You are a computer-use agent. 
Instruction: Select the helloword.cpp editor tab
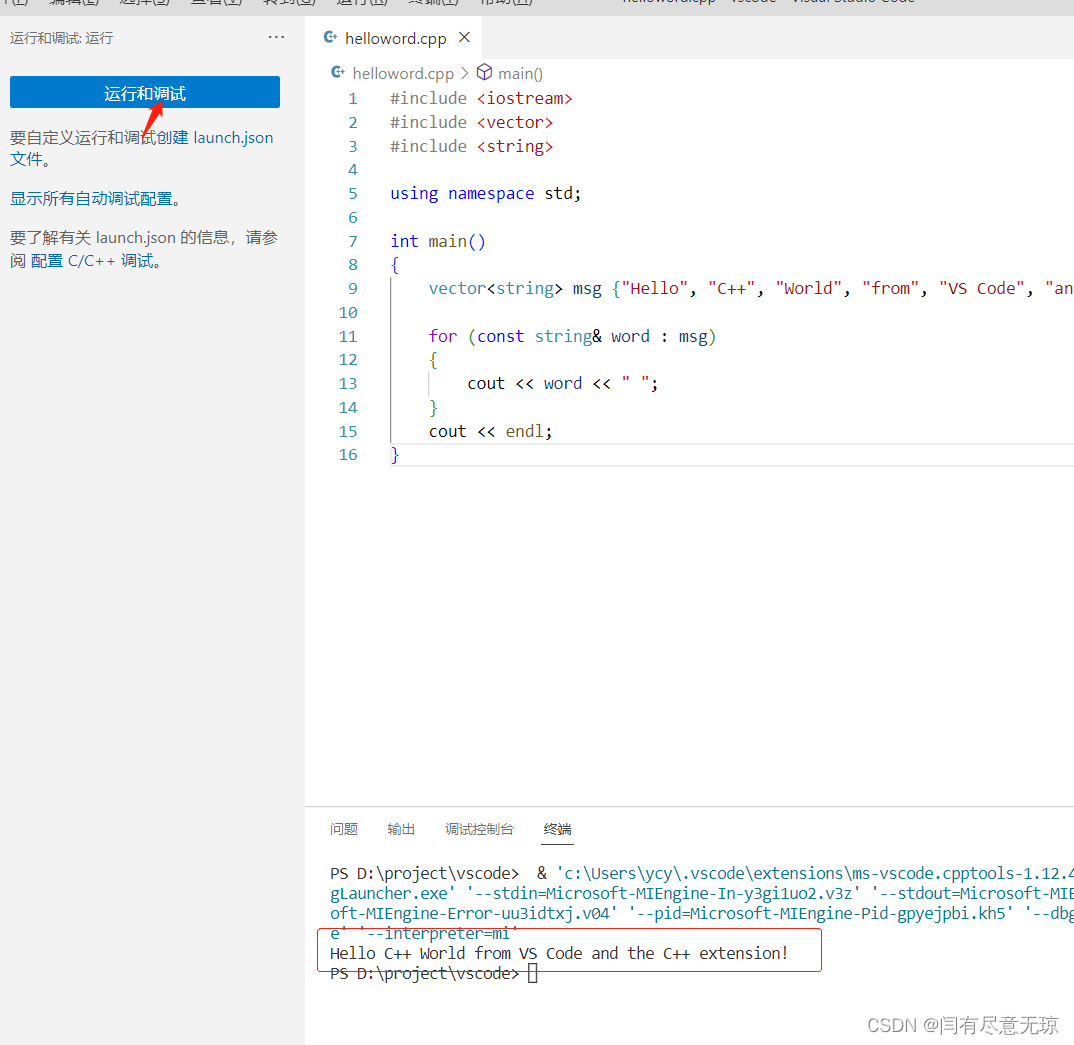(393, 38)
